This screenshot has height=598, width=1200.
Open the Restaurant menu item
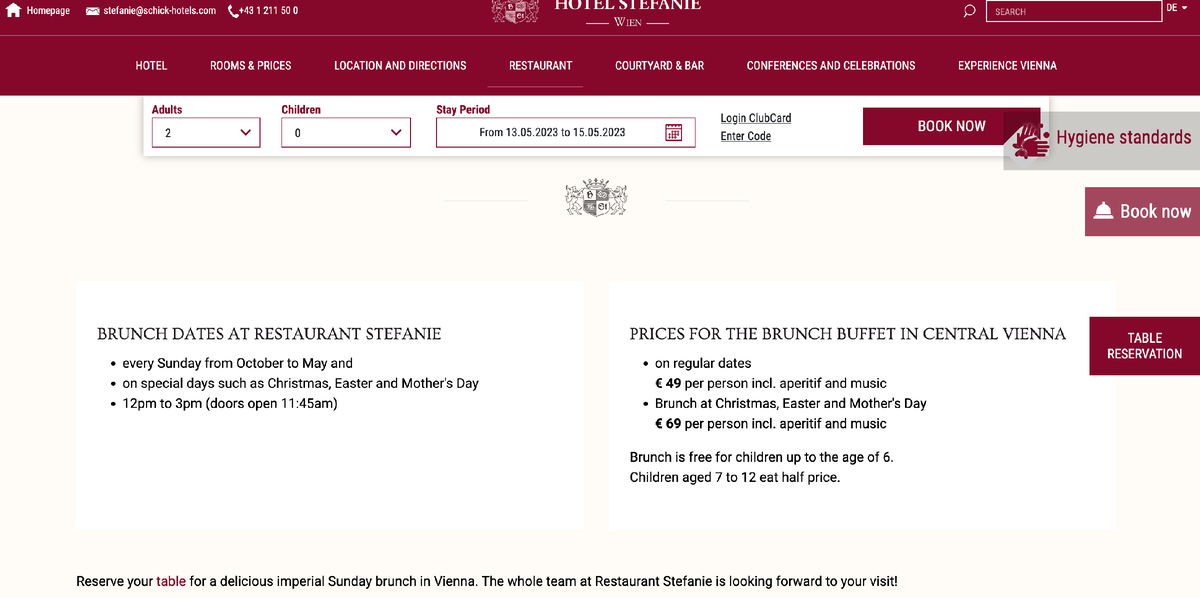[541, 65]
